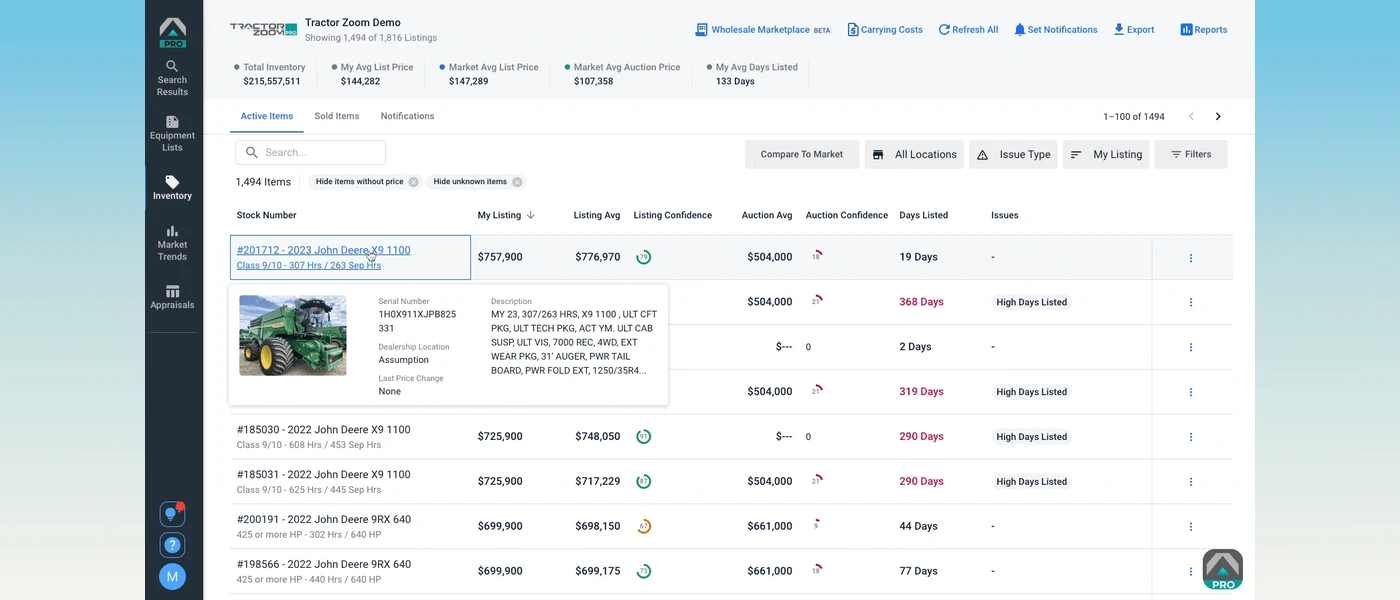Click High Days Listed badge for 368 Days
This screenshot has width=1400, height=600.
pyautogui.click(x=1031, y=302)
